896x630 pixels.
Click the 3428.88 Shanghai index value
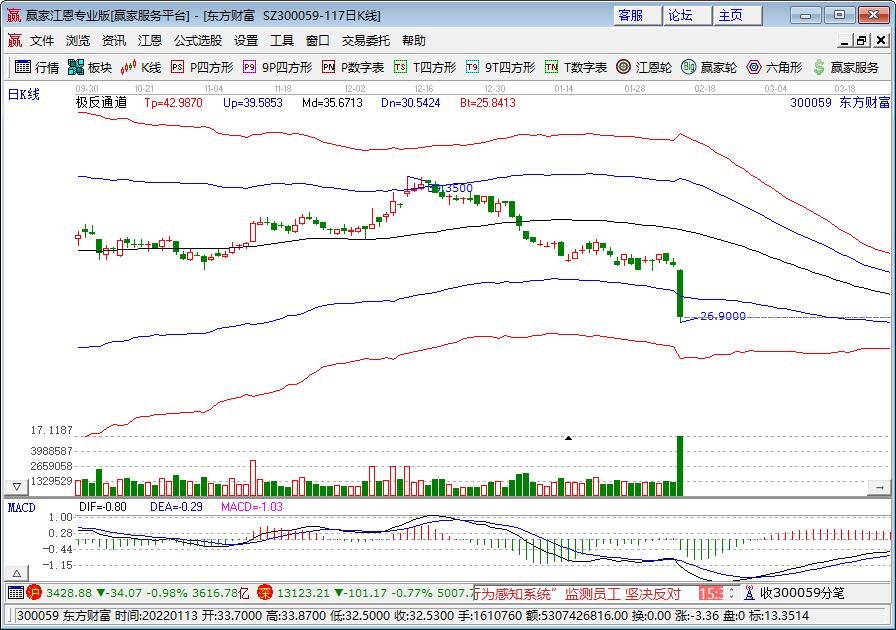(69, 593)
